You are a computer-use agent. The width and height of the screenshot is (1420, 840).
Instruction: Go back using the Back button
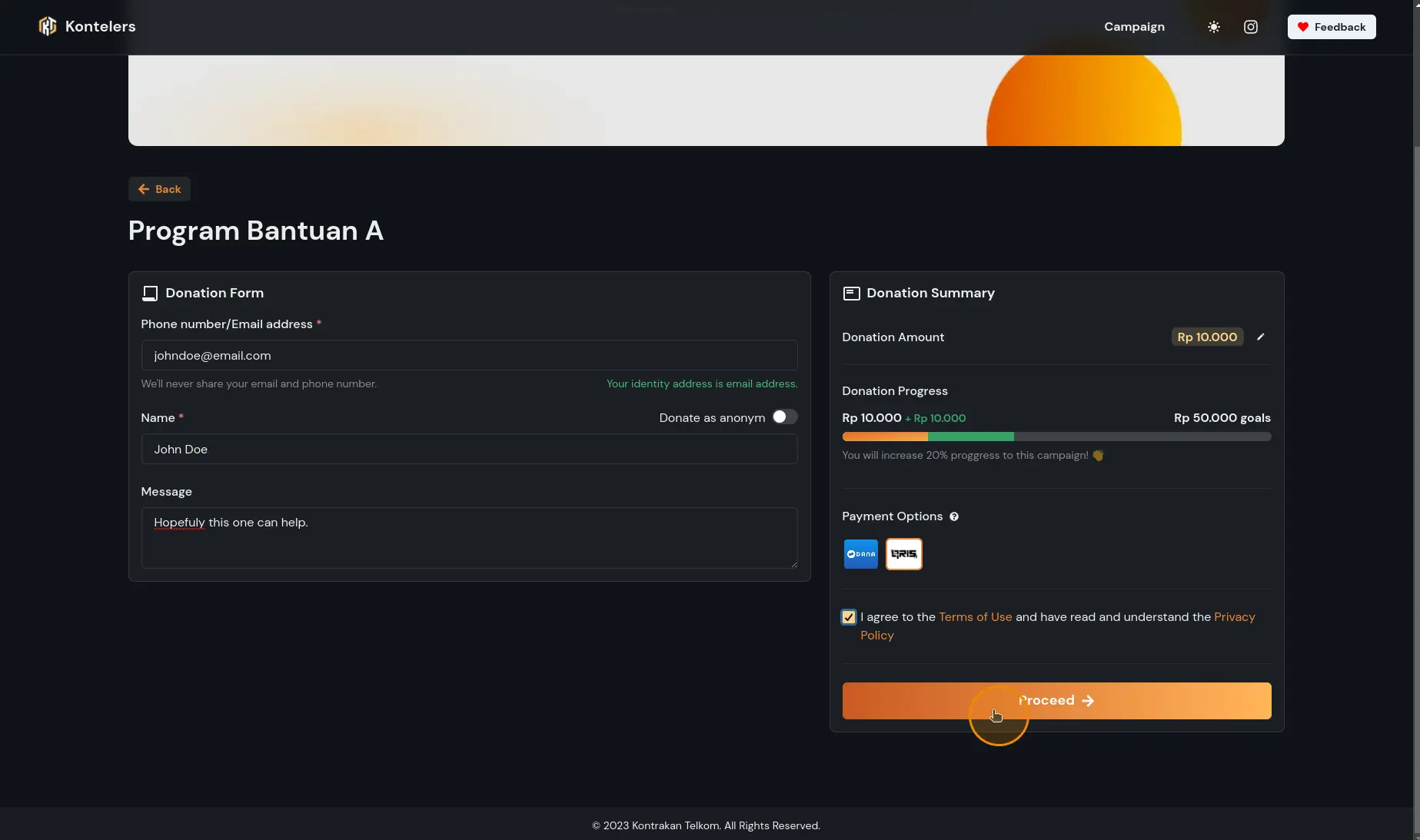159,189
